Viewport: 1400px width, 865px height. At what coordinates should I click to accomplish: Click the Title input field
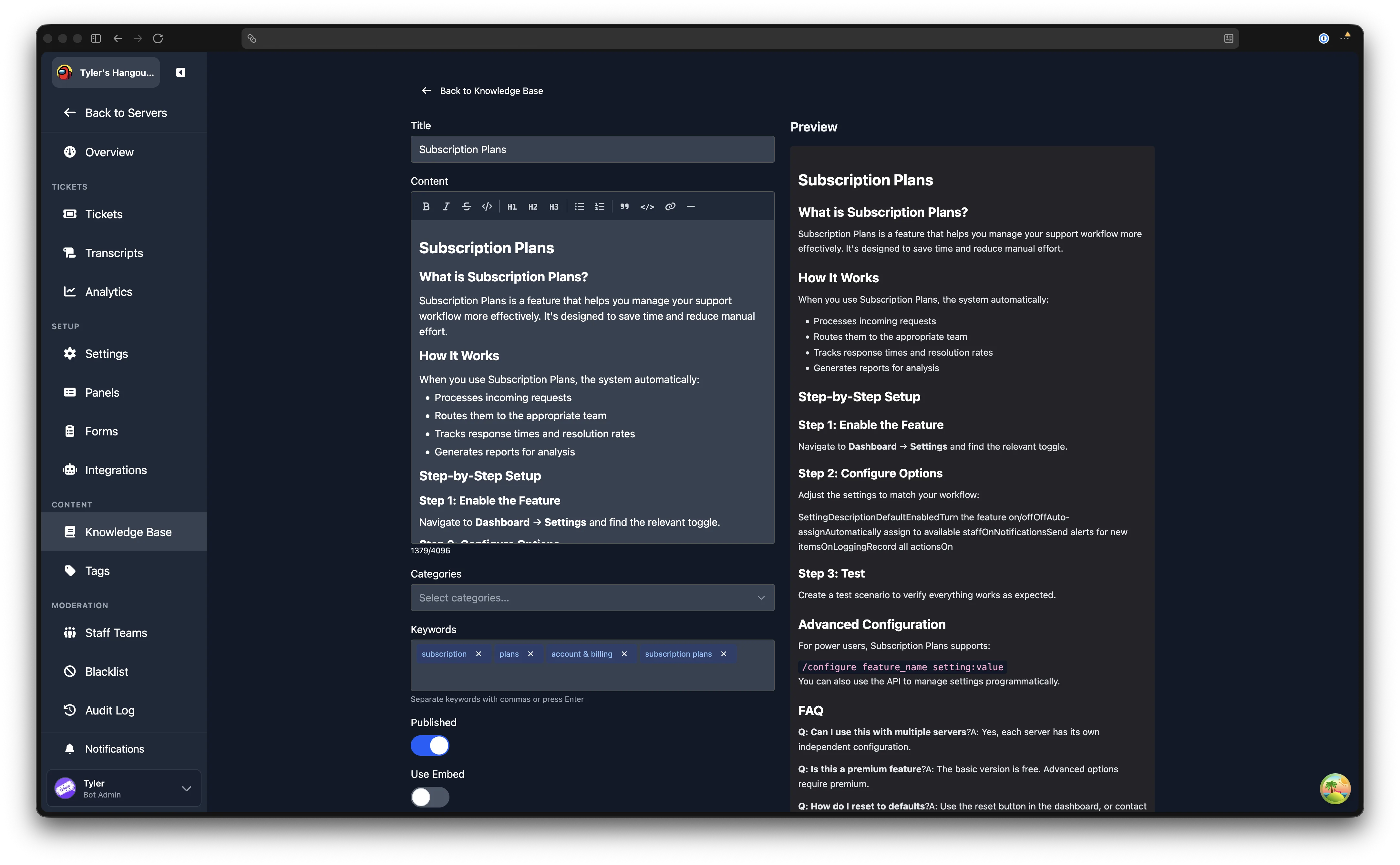pyautogui.click(x=592, y=149)
